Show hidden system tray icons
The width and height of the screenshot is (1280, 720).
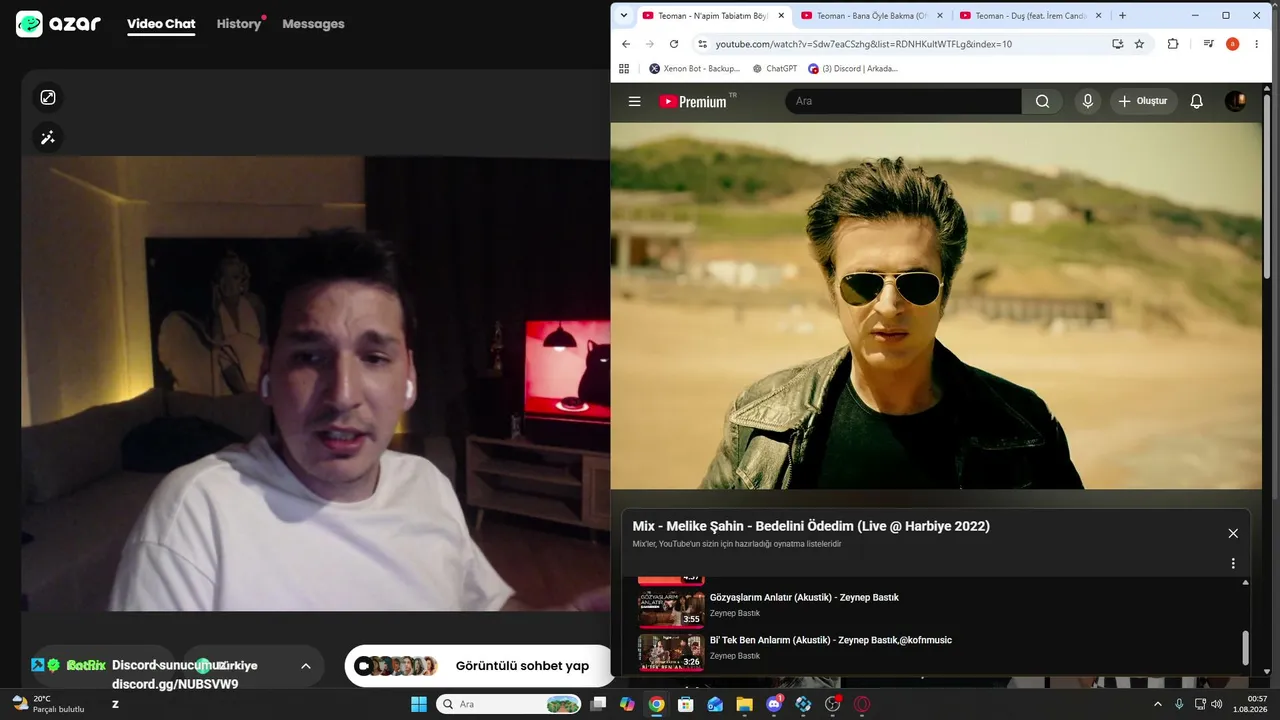pyautogui.click(x=1158, y=704)
